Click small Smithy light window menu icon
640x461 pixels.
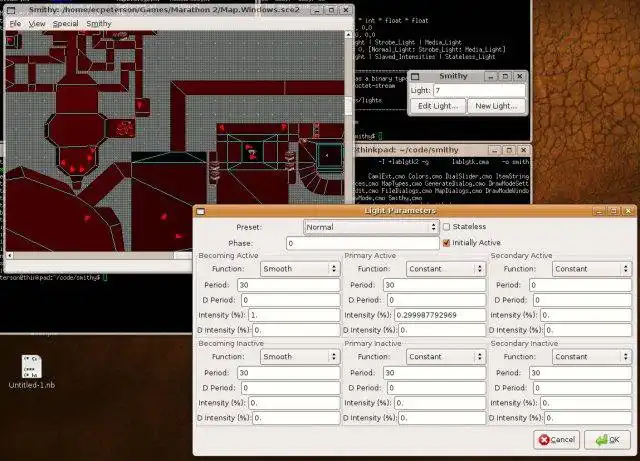(x=415, y=76)
